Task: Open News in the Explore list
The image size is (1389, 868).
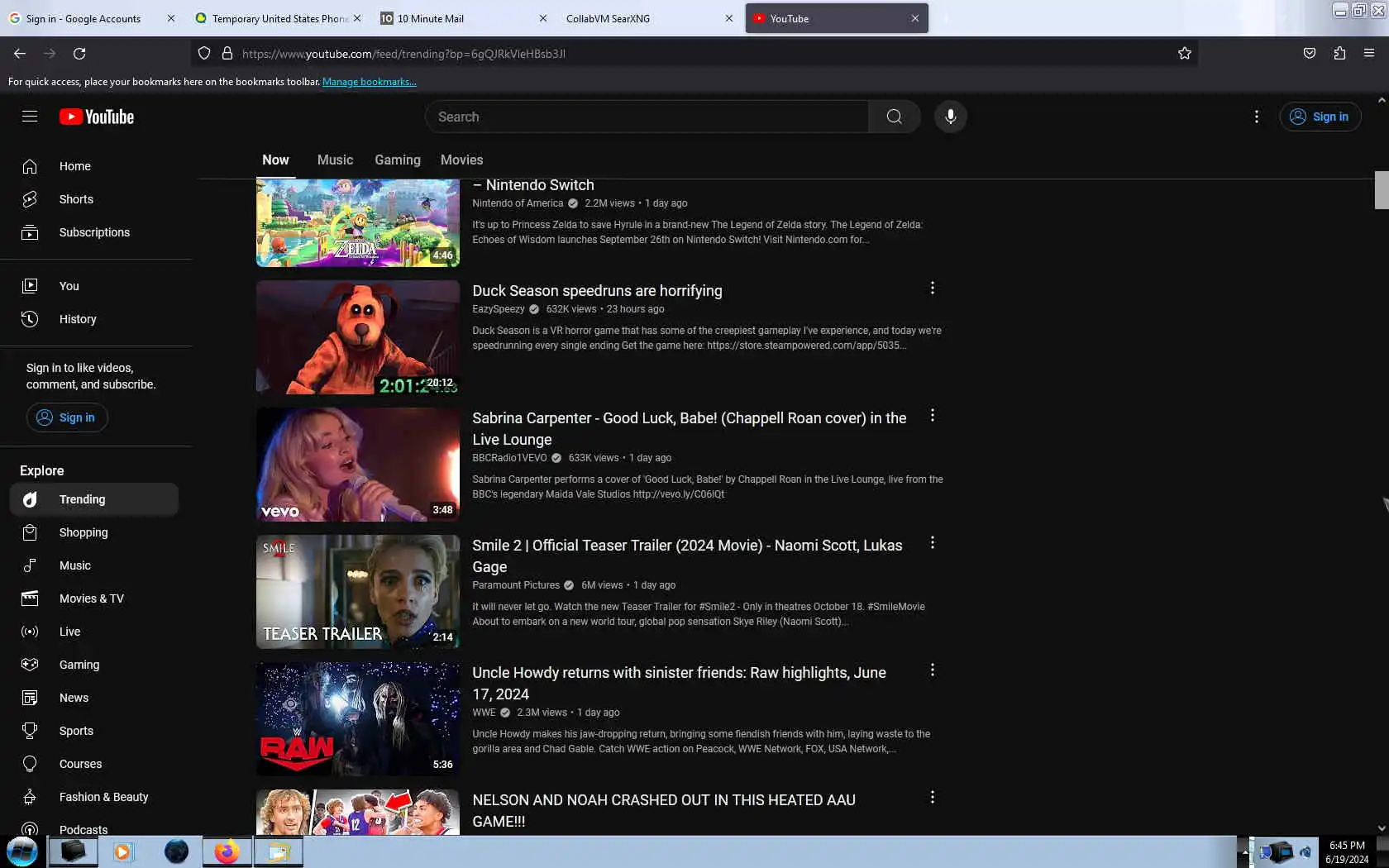Action: pyautogui.click(x=94, y=698)
